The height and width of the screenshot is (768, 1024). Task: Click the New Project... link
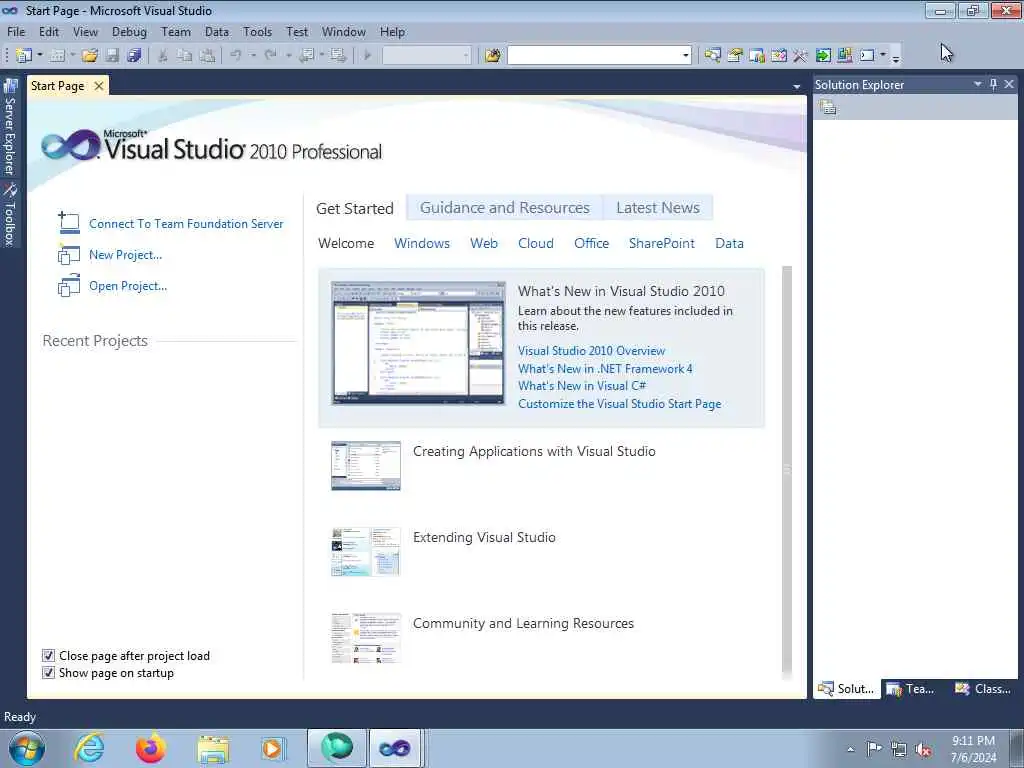pyautogui.click(x=125, y=255)
